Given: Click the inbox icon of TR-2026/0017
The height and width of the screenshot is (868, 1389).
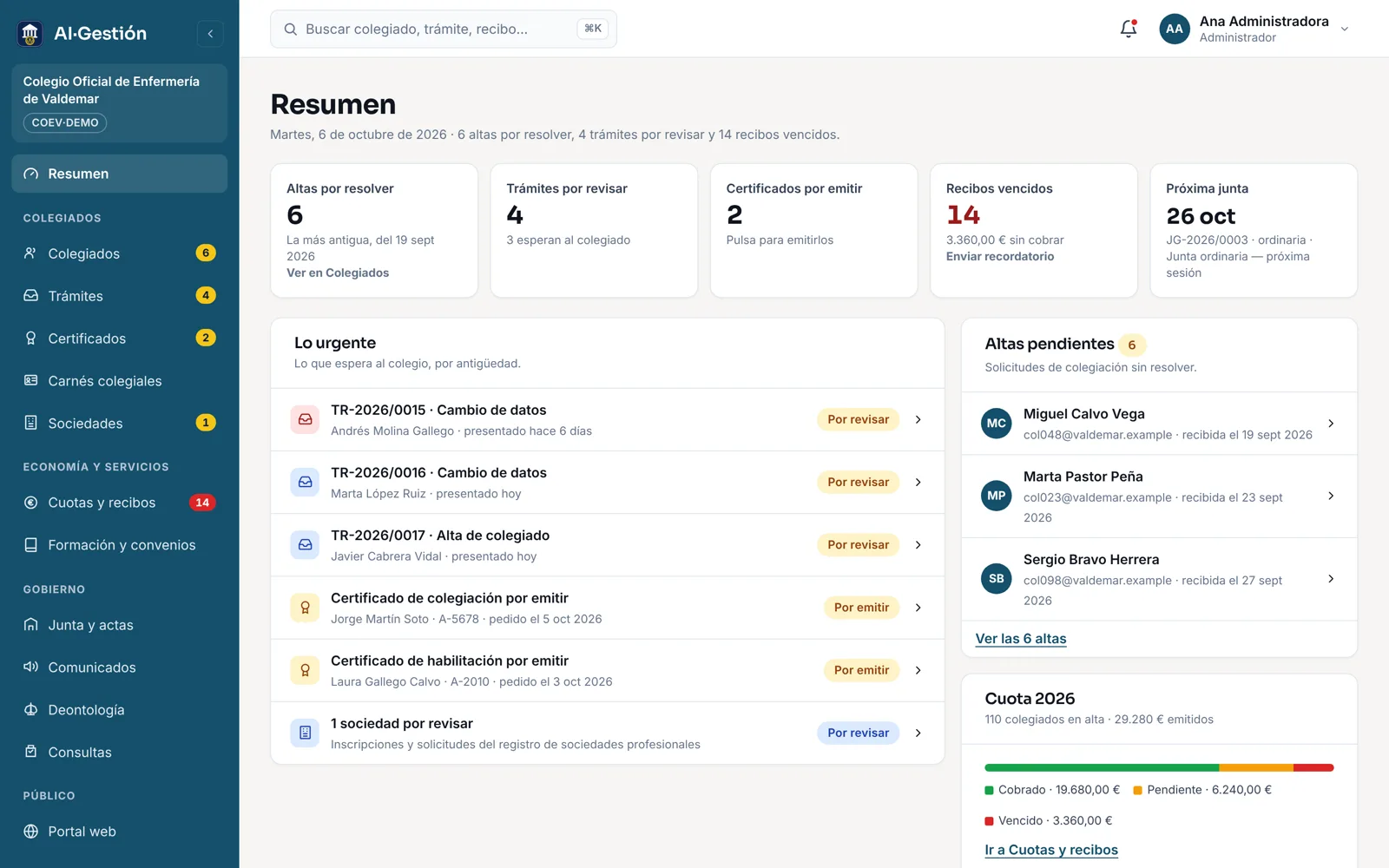Looking at the screenshot, I should coord(305,545).
